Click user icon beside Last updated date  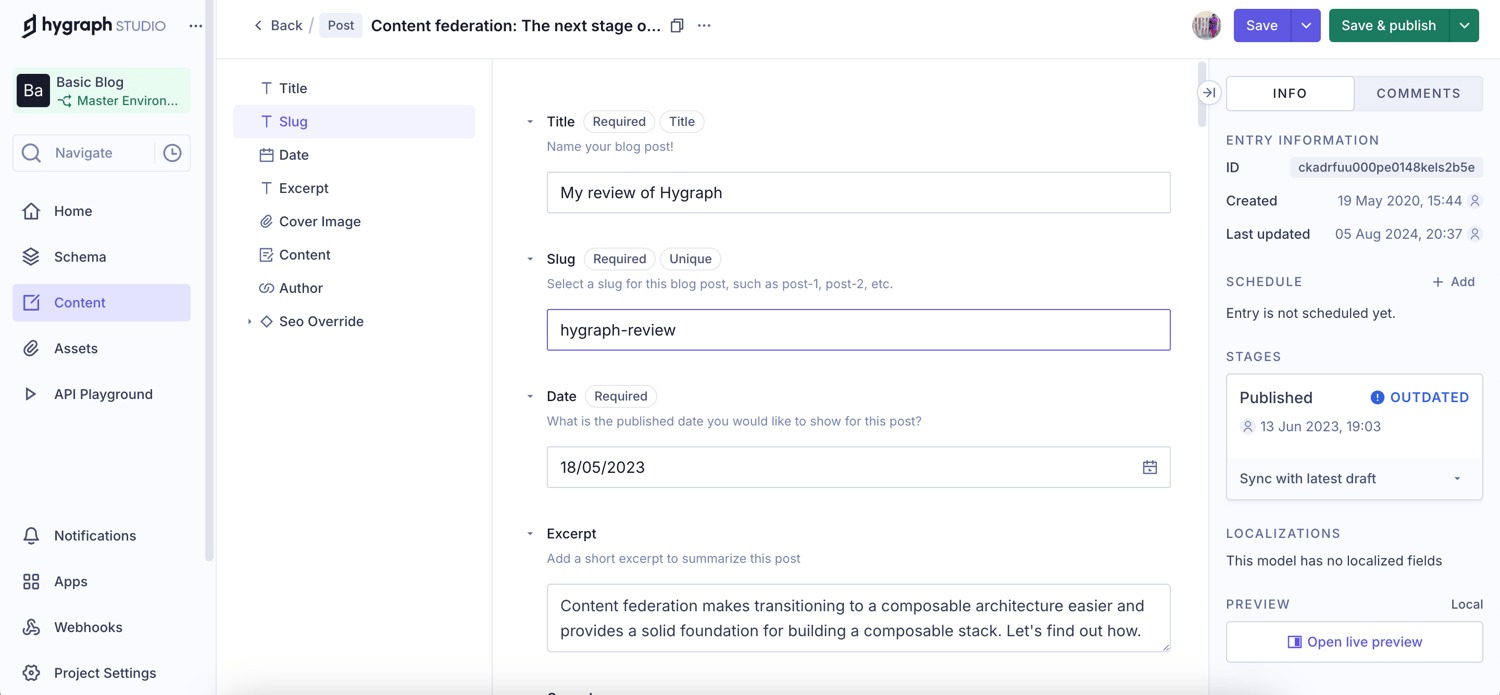point(1475,234)
